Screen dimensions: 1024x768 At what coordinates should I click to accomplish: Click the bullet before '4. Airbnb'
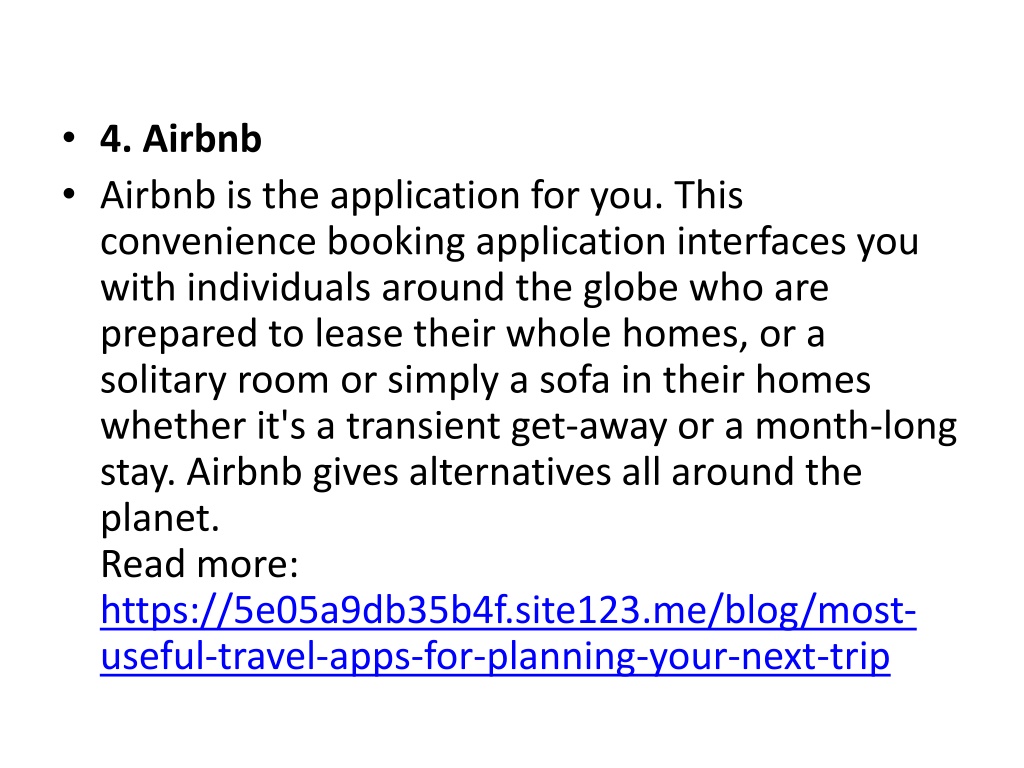69,138
